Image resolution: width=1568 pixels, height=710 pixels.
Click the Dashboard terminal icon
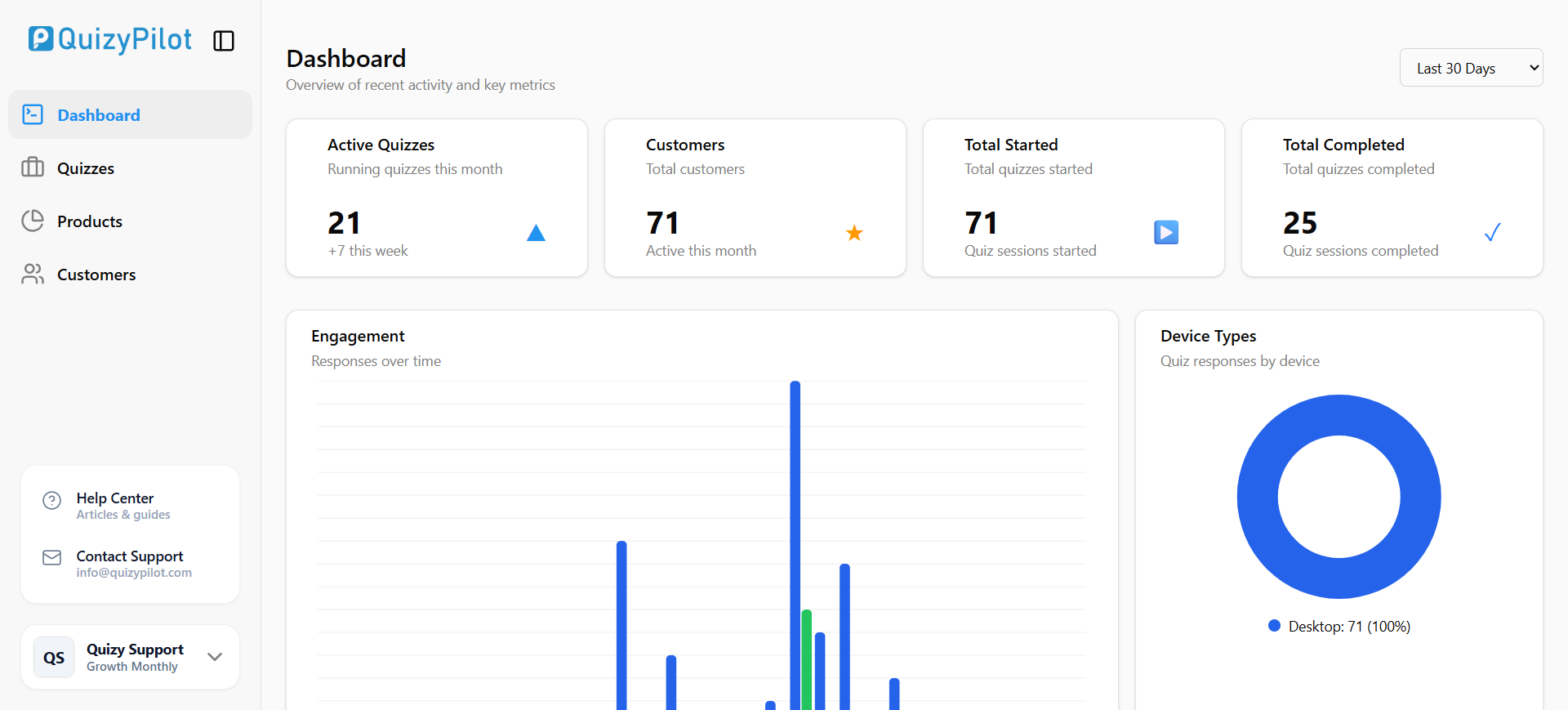[33, 114]
